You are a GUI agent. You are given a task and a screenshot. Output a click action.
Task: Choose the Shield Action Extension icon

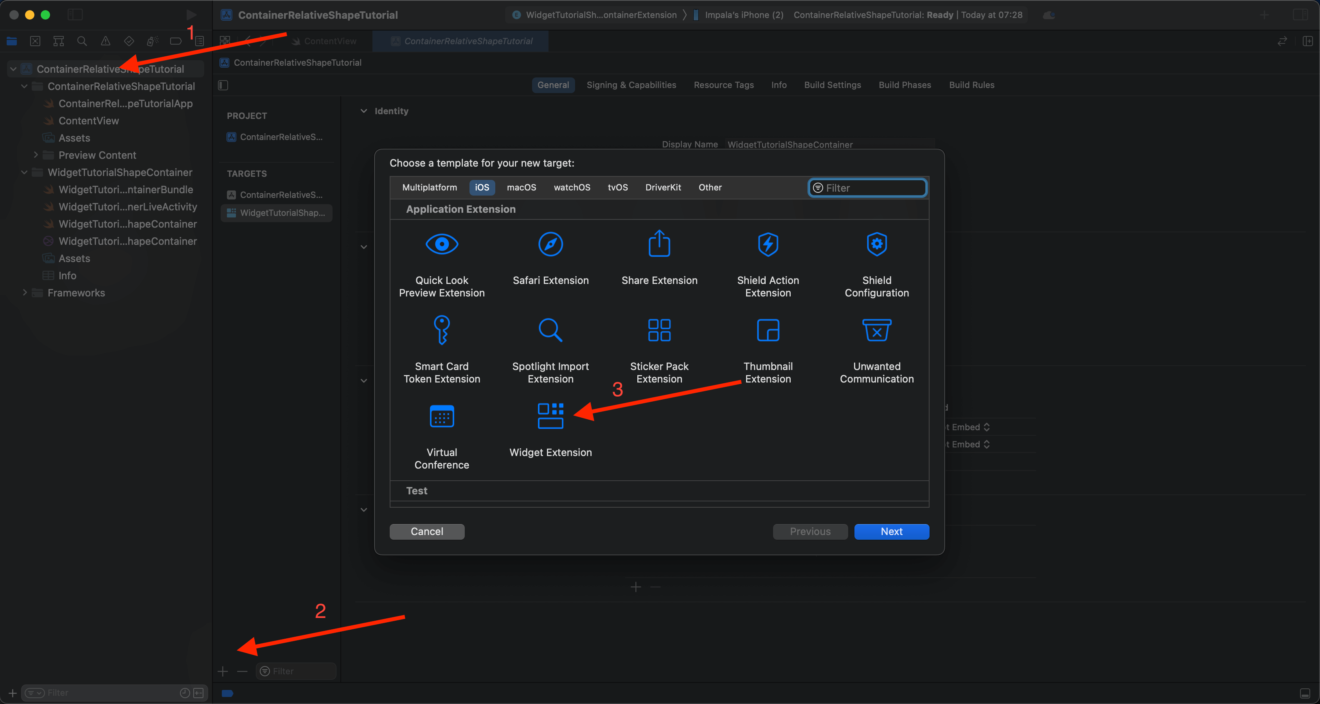pyautogui.click(x=768, y=245)
